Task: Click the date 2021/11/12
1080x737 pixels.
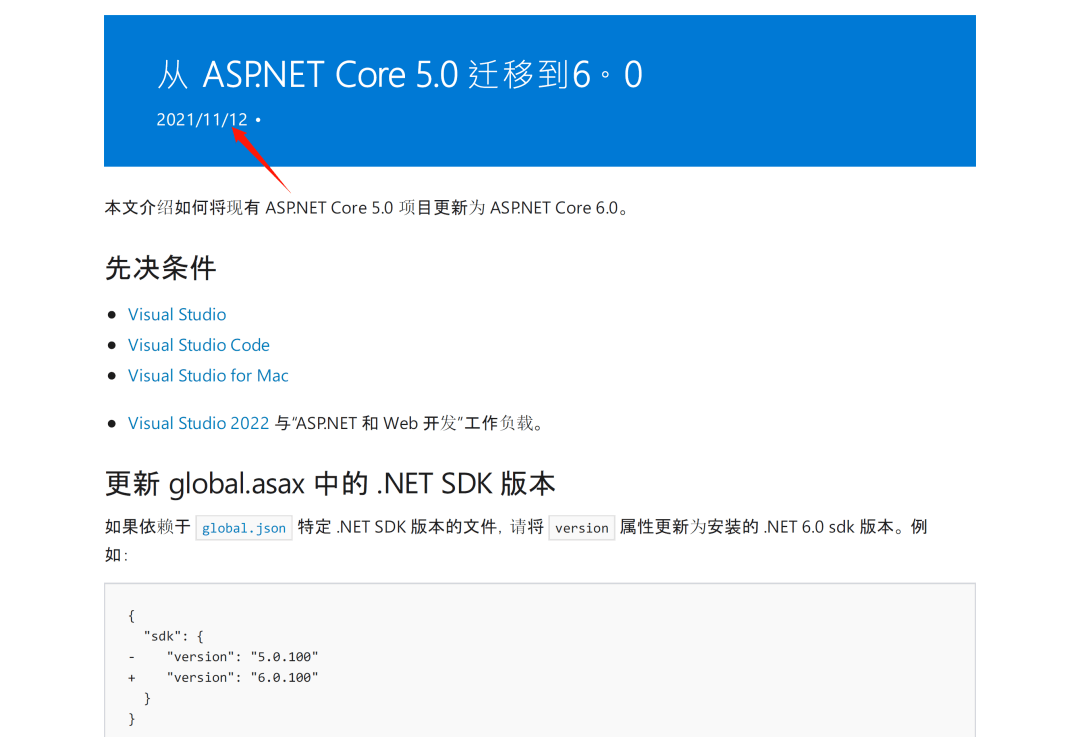Action: click(x=202, y=120)
